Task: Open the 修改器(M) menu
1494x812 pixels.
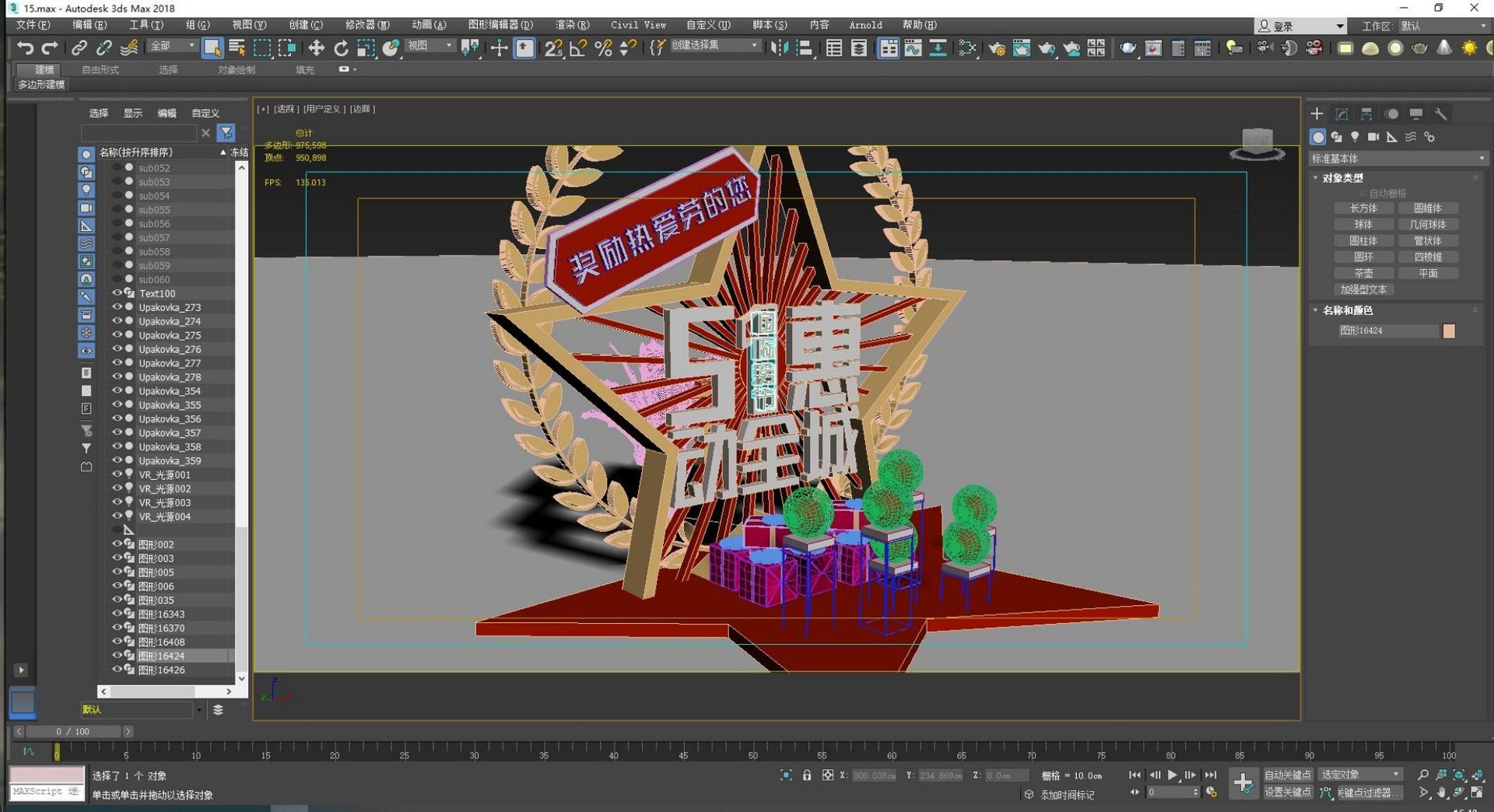Action: pos(367,25)
